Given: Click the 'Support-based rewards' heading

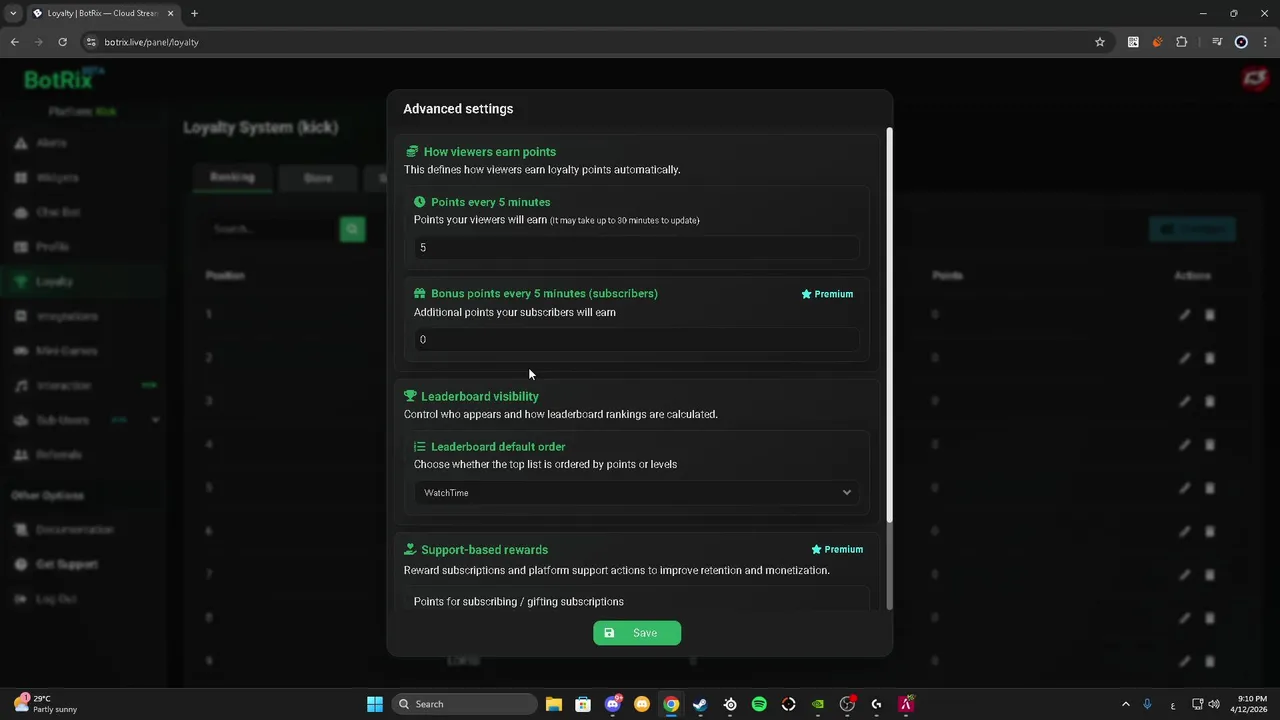Looking at the screenshot, I should [484, 550].
